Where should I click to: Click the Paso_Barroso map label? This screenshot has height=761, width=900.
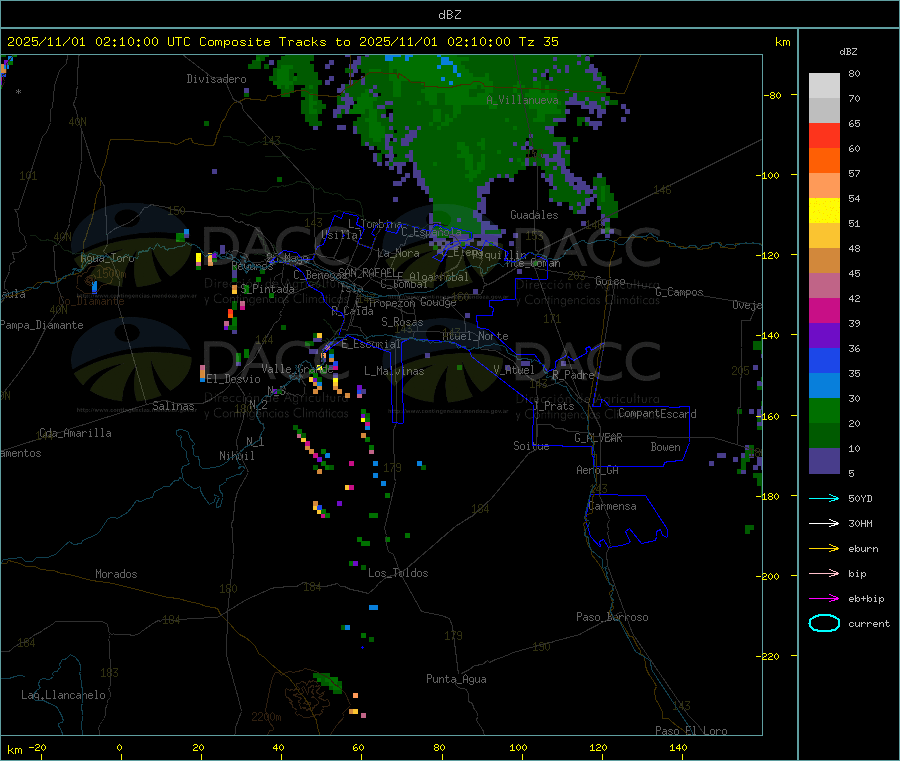coord(612,618)
